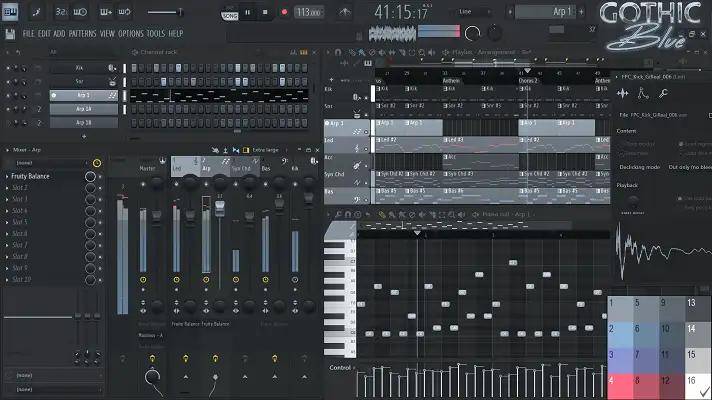Open the PATTERNS menu

click(82, 33)
